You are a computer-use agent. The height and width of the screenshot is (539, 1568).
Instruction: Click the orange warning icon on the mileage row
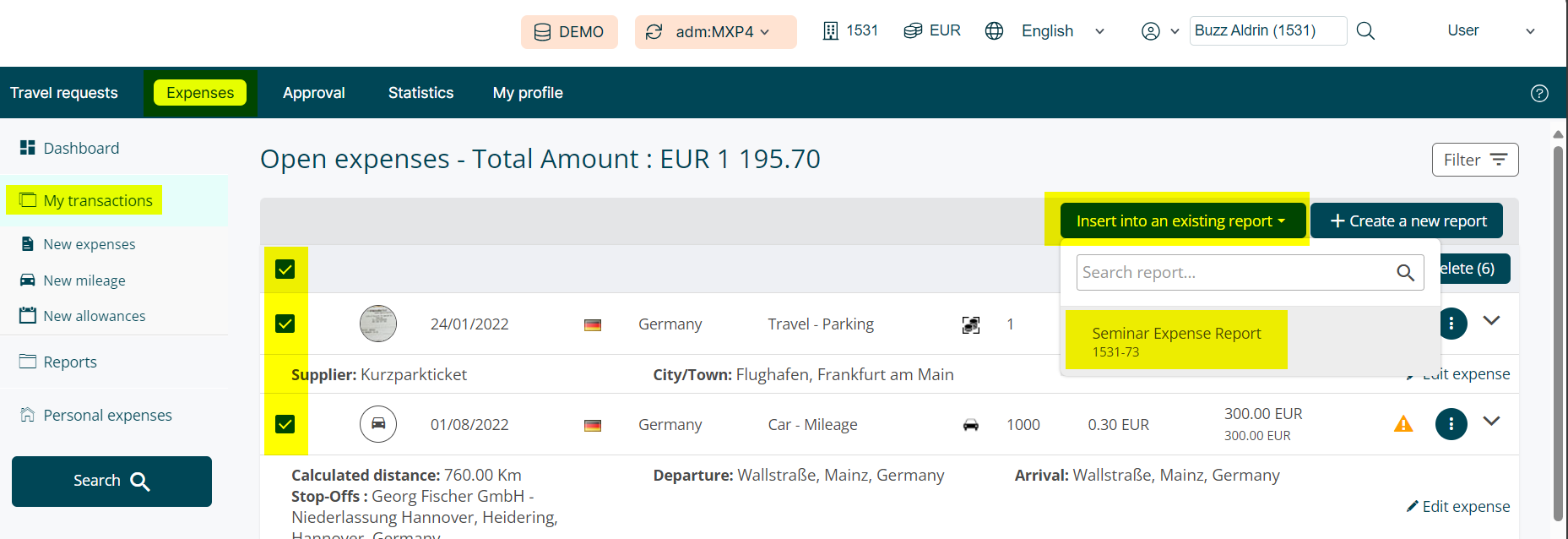1403,424
